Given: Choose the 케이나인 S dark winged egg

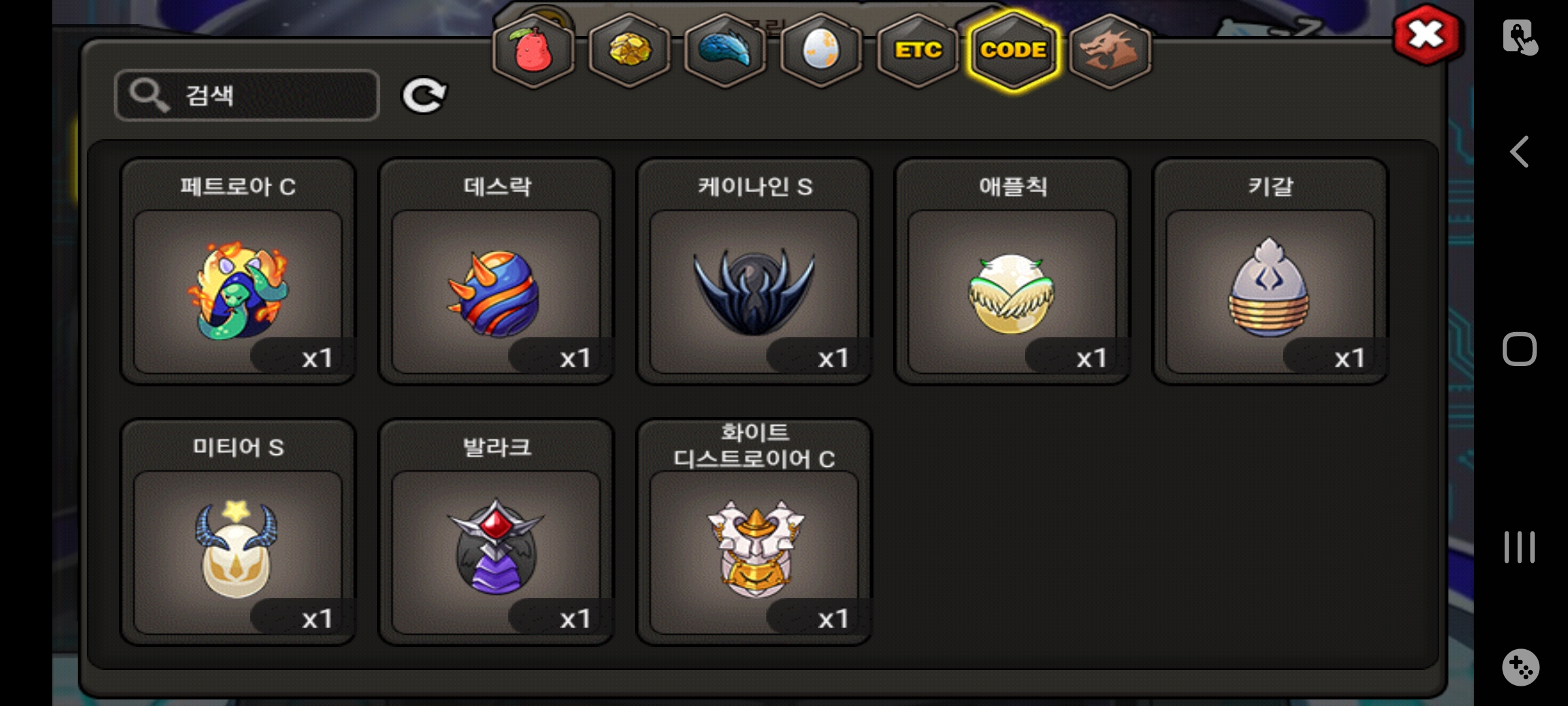Looking at the screenshot, I should pyautogui.click(x=755, y=271).
